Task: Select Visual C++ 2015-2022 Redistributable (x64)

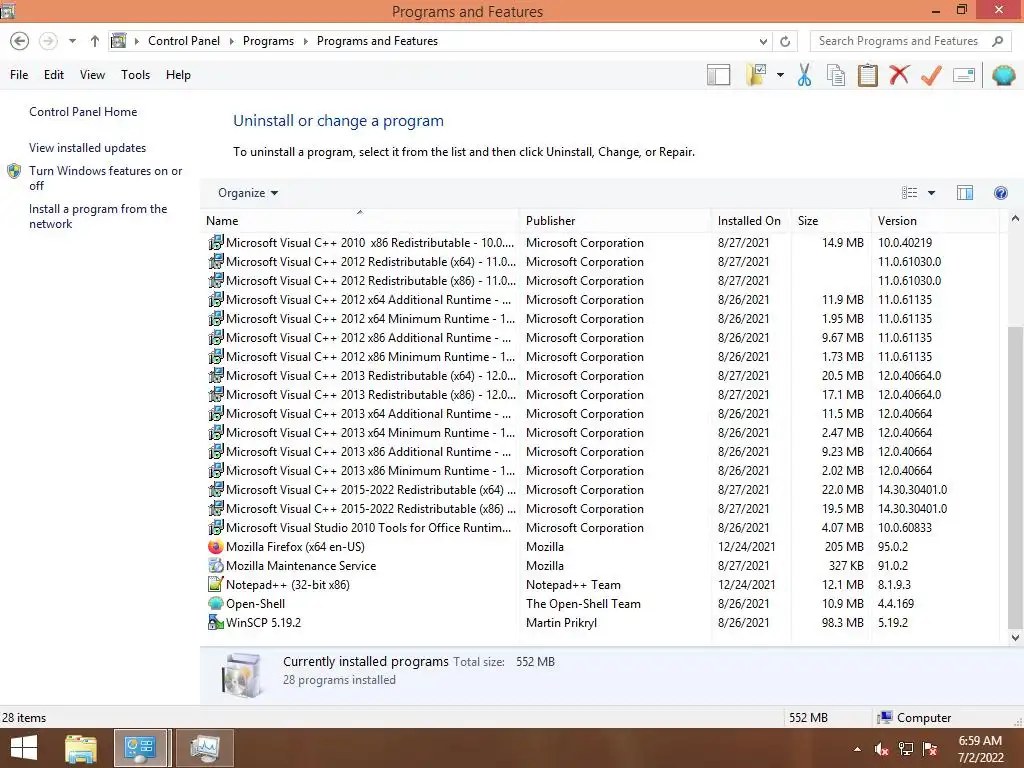Action: point(601,490)
